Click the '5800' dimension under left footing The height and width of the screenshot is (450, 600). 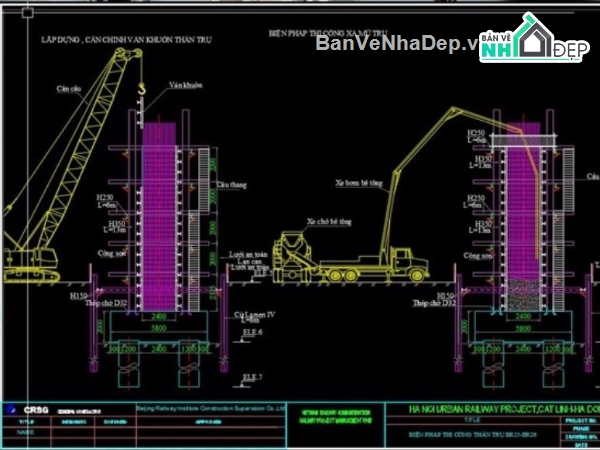click(159, 328)
